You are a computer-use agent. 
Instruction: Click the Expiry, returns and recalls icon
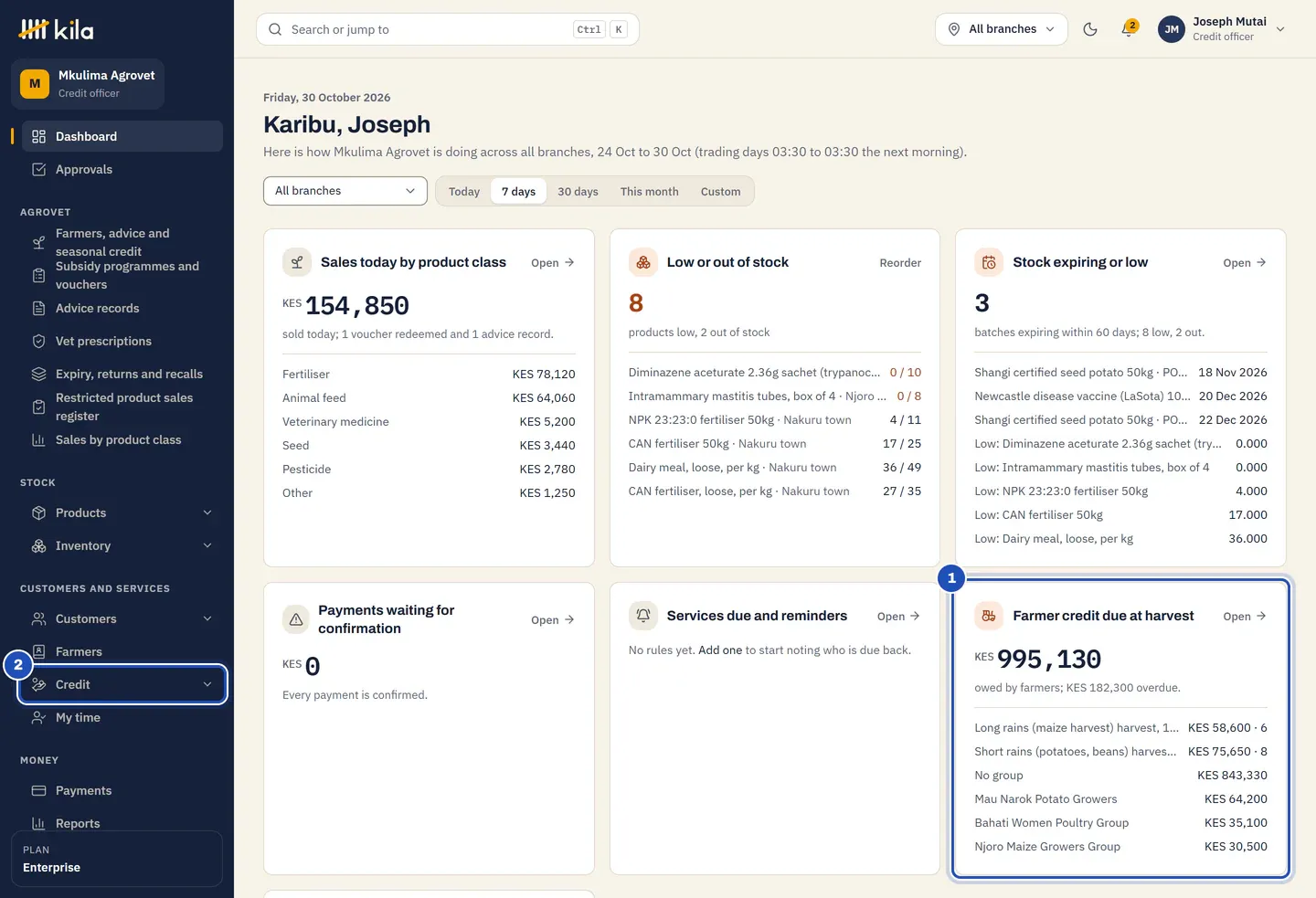[x=38, y=374]
